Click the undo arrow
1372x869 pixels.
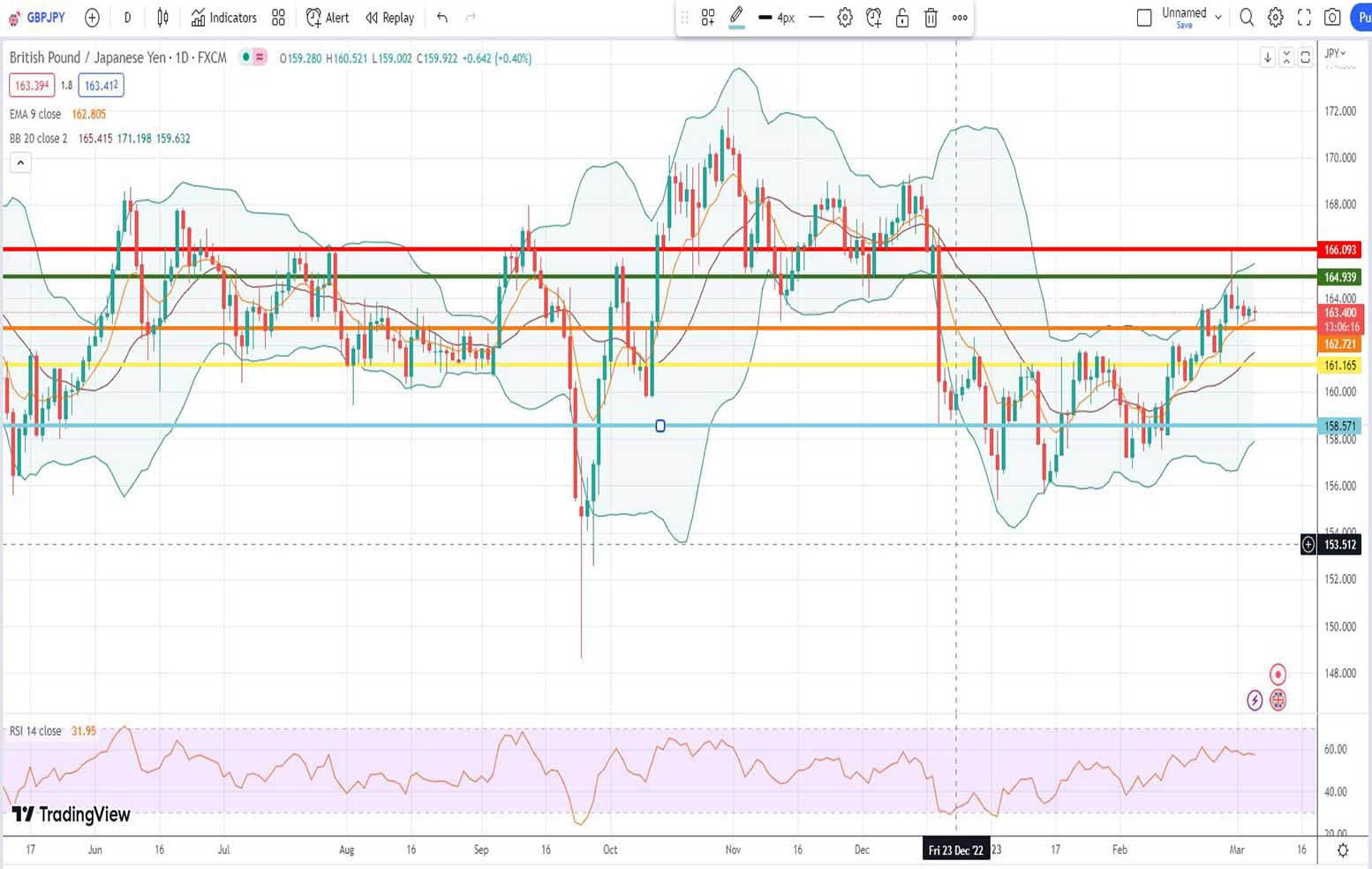(x=442, y=18)
